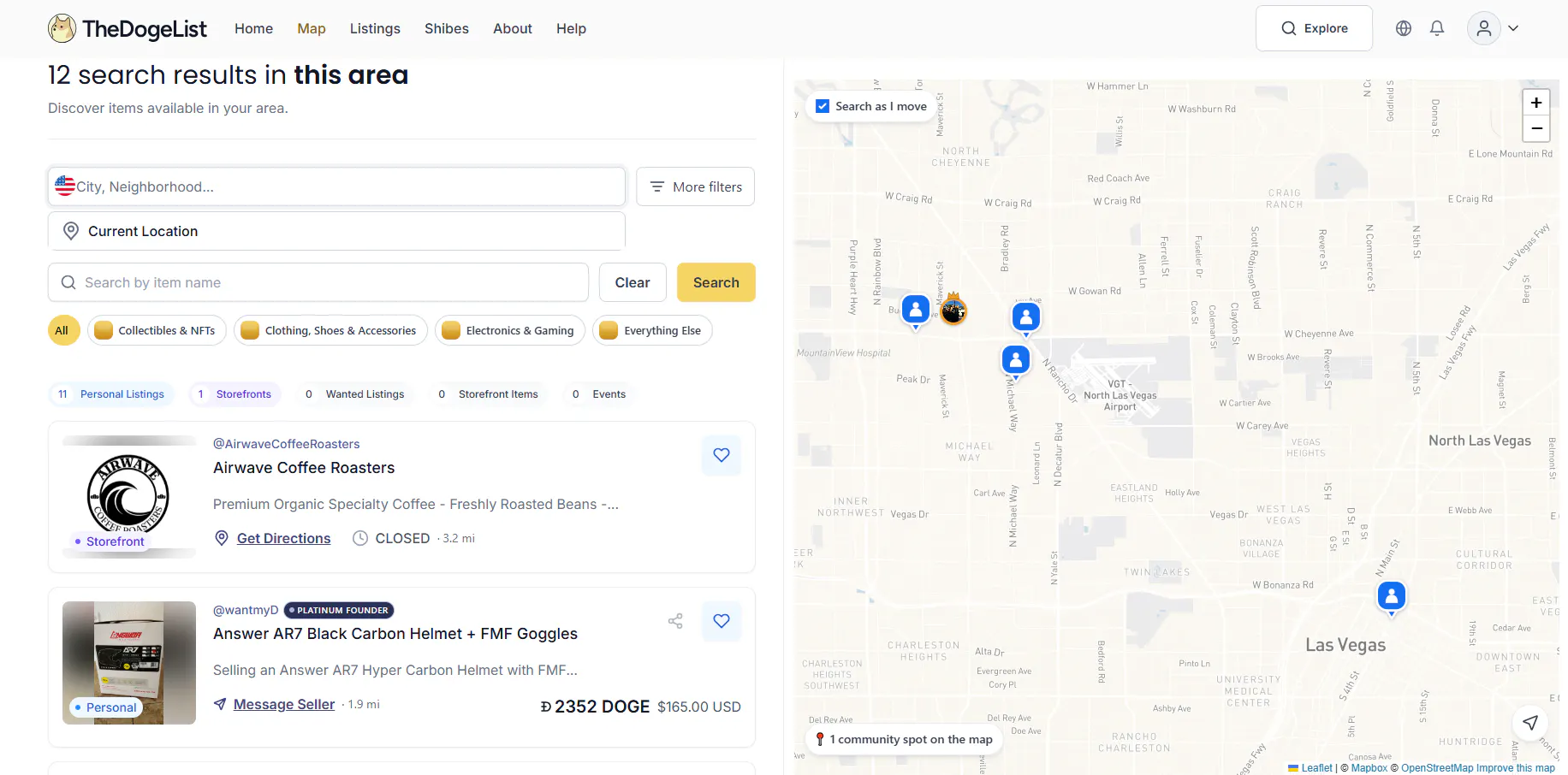
Task: Click the 2352 DOGE price
Action: [x=595, y=707]
